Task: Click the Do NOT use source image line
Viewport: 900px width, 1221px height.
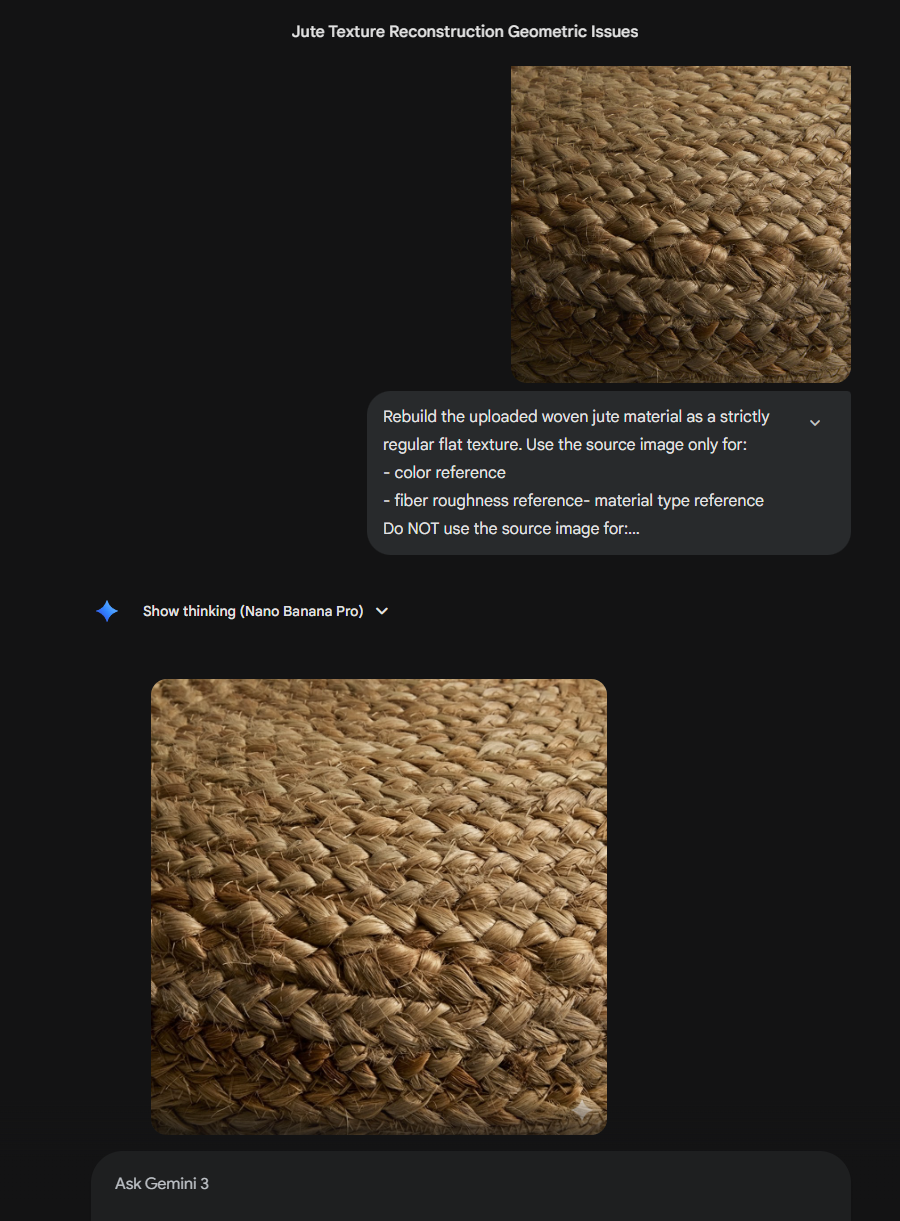Action: pyautogui.click(x=511, y=529)
